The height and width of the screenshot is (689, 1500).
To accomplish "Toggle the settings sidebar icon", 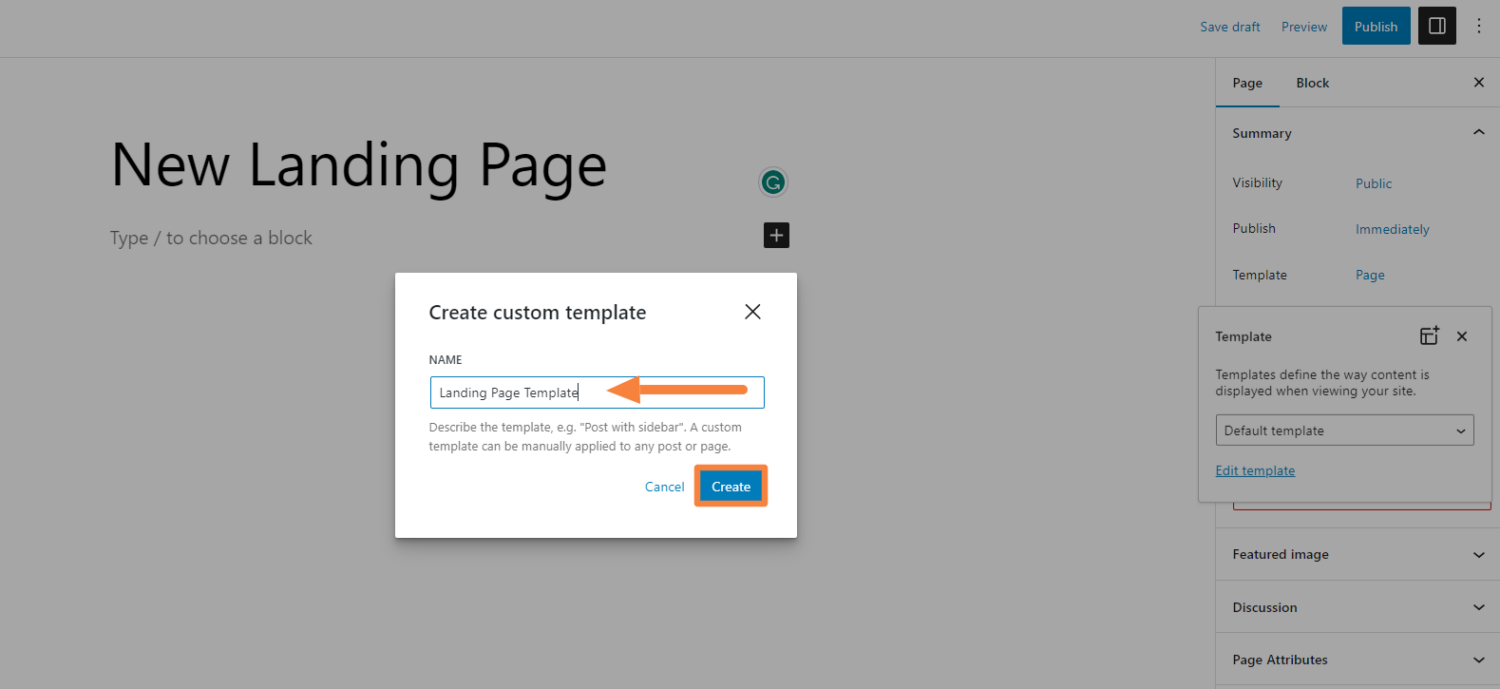I will pyautogui.click(x=1437, y=27).
